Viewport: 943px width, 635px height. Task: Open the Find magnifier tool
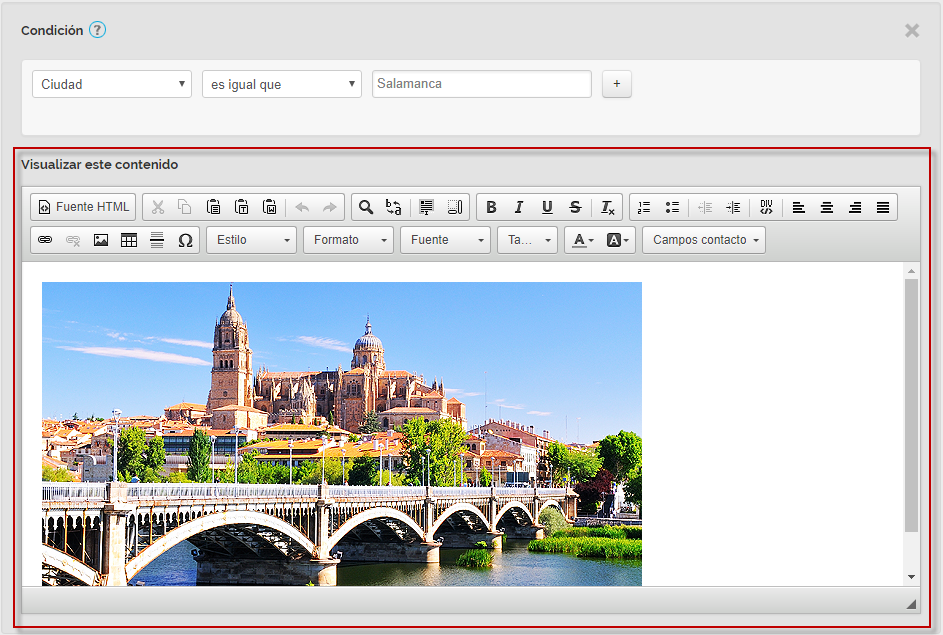(x=366, y=207)
